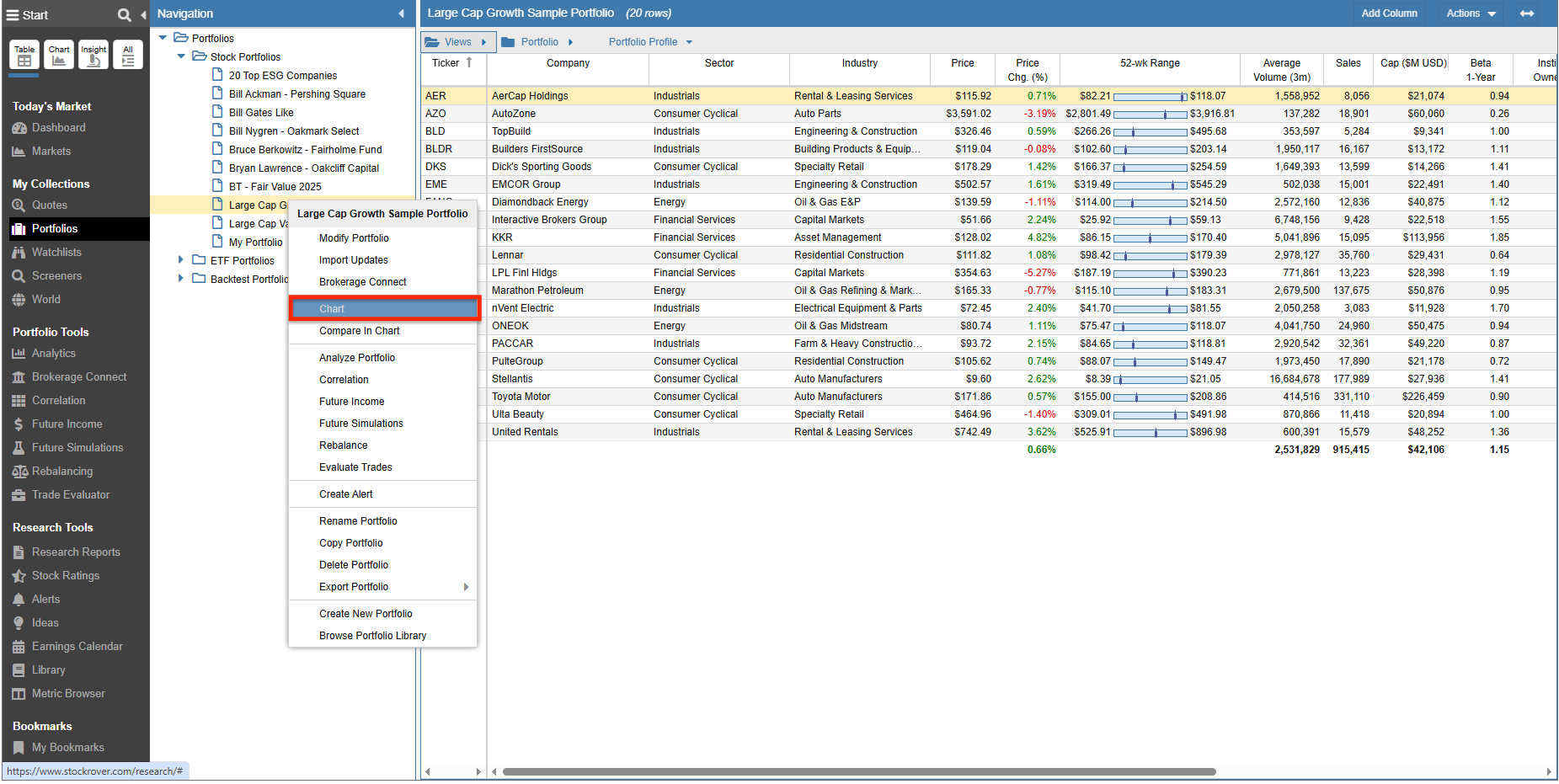Screen dimensions: 1559x784
Task: Open Analytics tool
Action: point(53,354)
